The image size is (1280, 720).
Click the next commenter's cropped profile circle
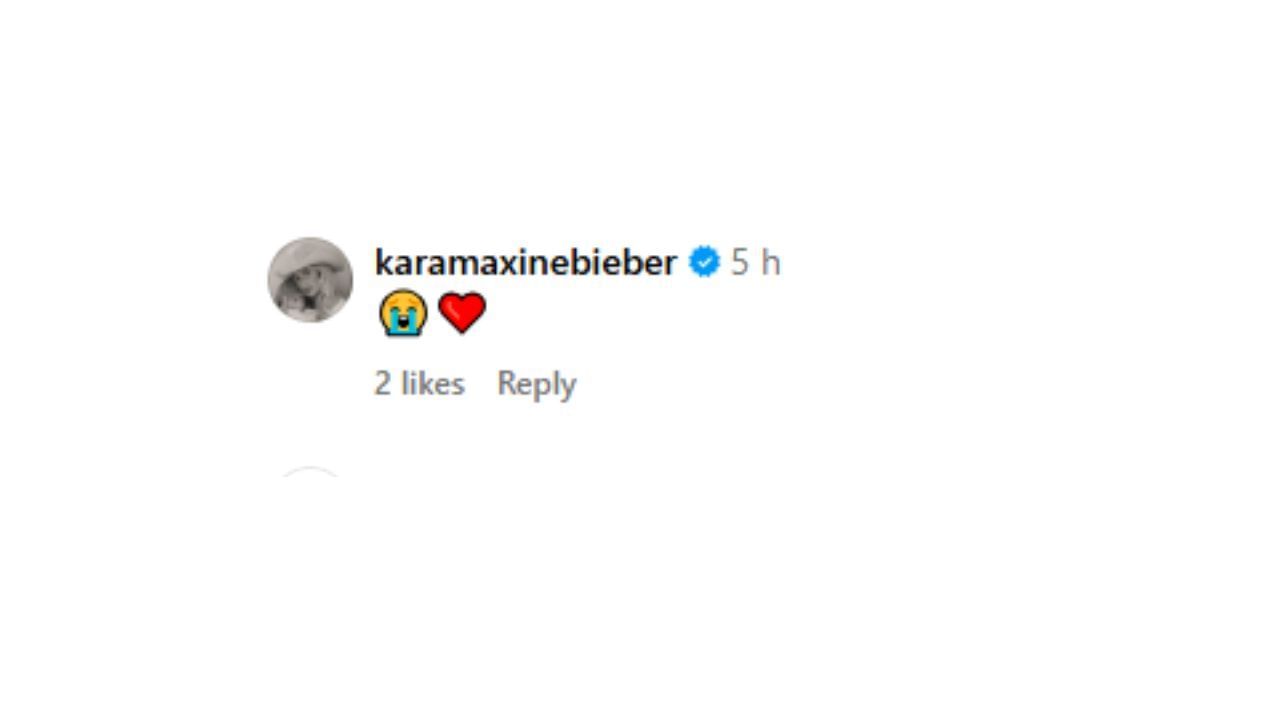(310, 472)
